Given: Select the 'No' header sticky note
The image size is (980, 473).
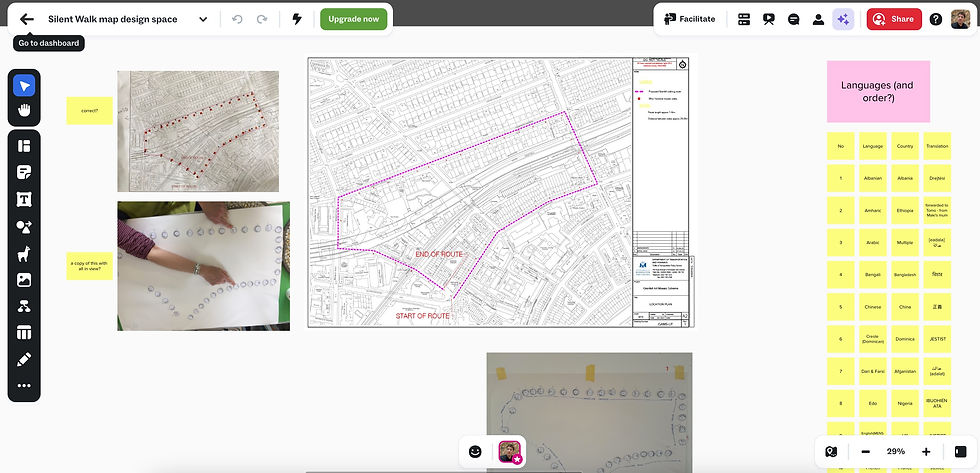Looking at the screenshot, I should click(x=841, y=146).
